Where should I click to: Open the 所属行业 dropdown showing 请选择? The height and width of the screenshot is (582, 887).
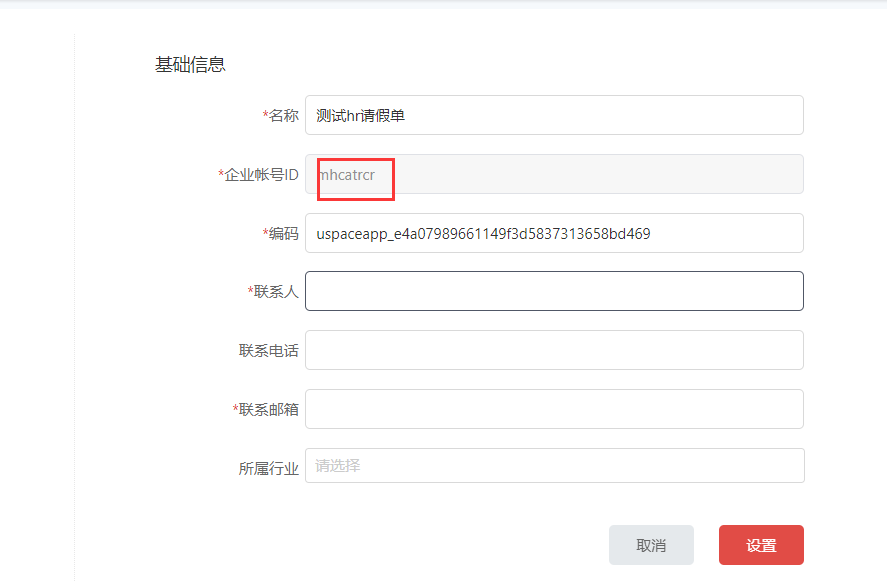[554, 465]
